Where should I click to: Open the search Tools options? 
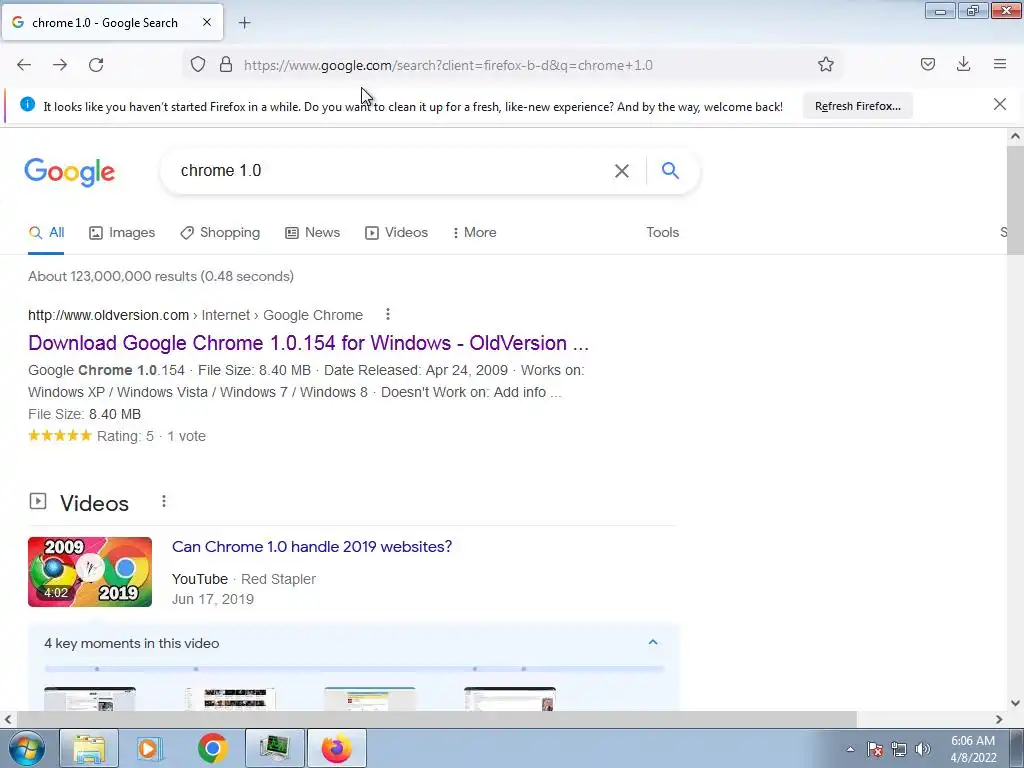(662, 232)
